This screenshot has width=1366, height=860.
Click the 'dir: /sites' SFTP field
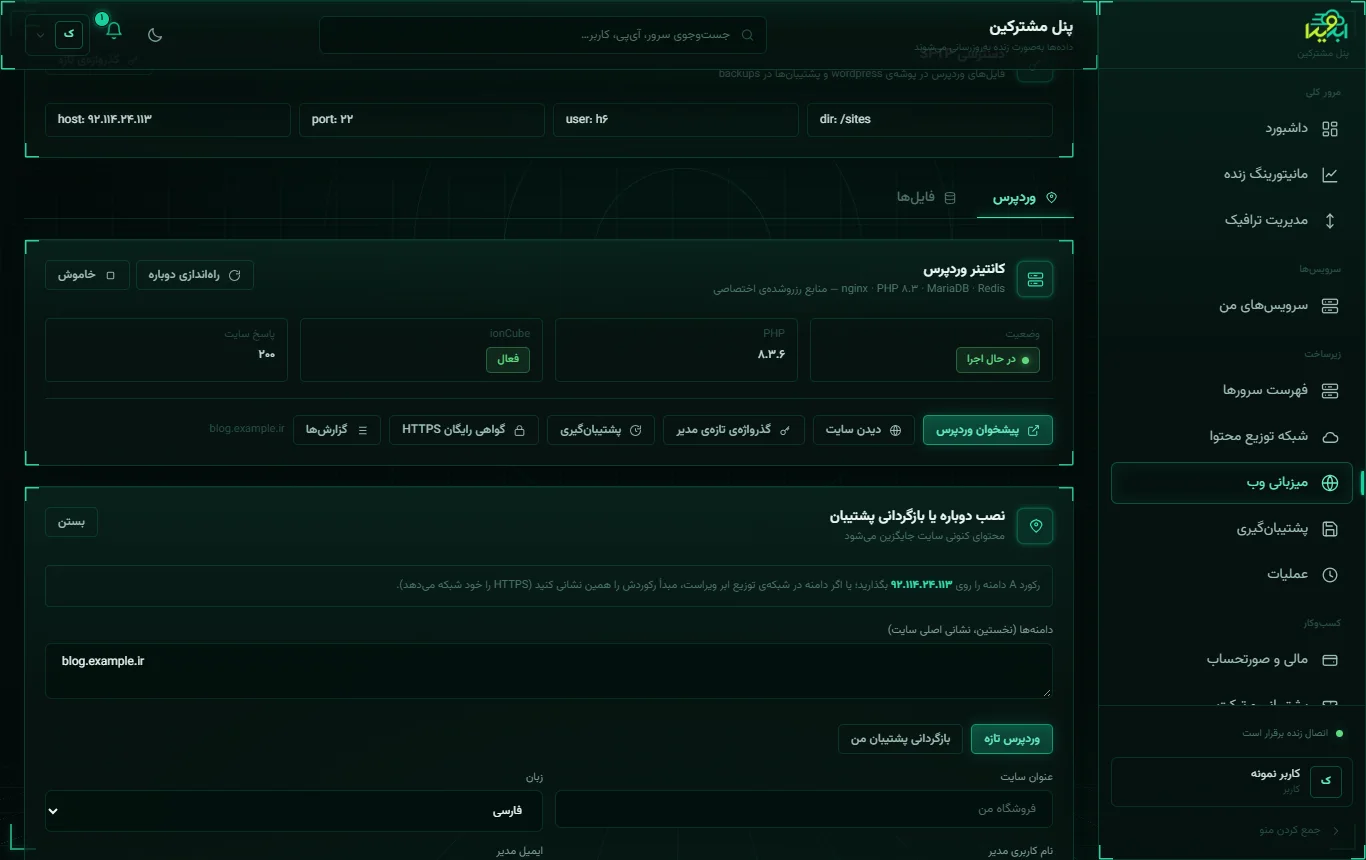[930, 119]
